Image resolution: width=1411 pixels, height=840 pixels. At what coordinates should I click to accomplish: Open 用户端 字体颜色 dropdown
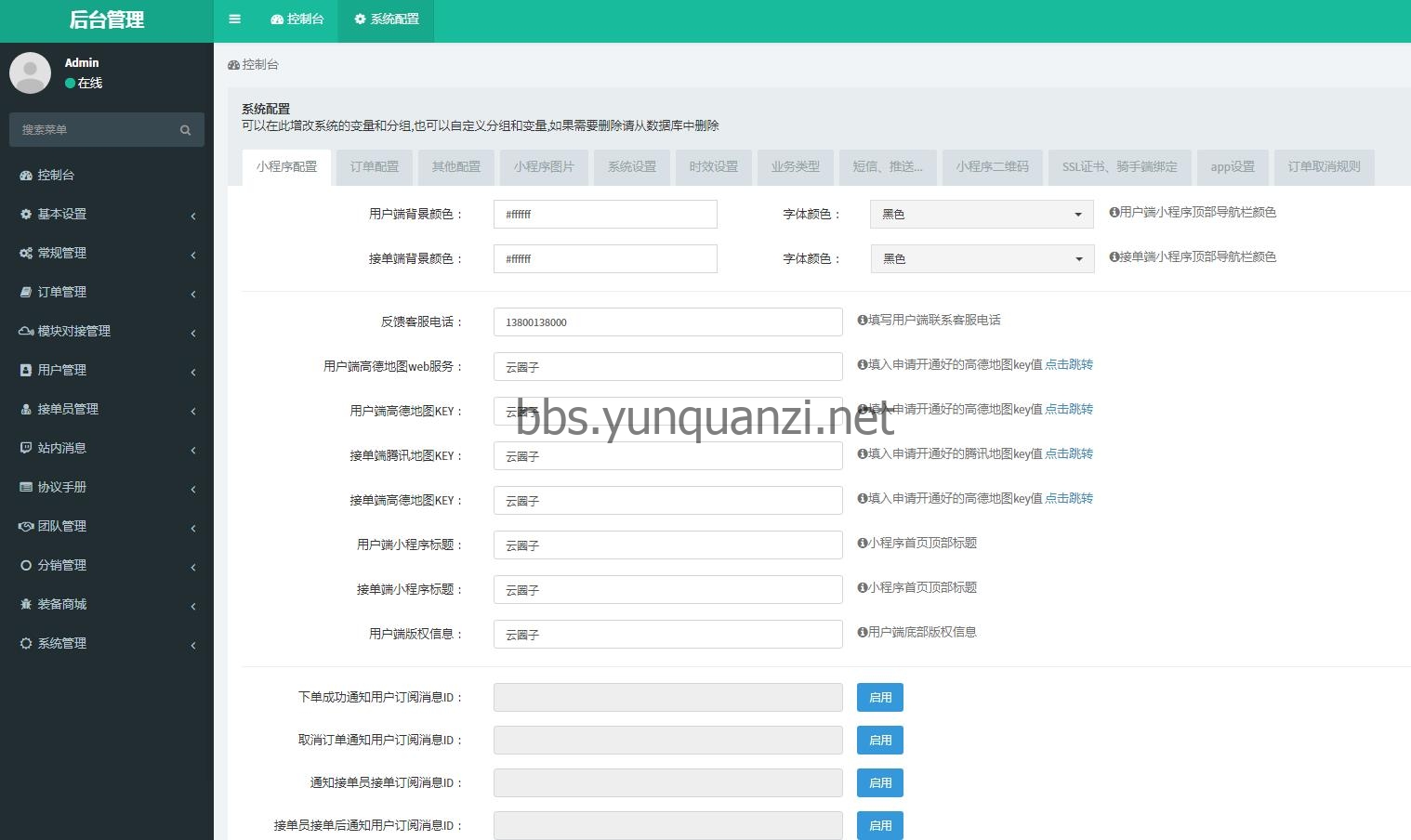pos(982,214)
